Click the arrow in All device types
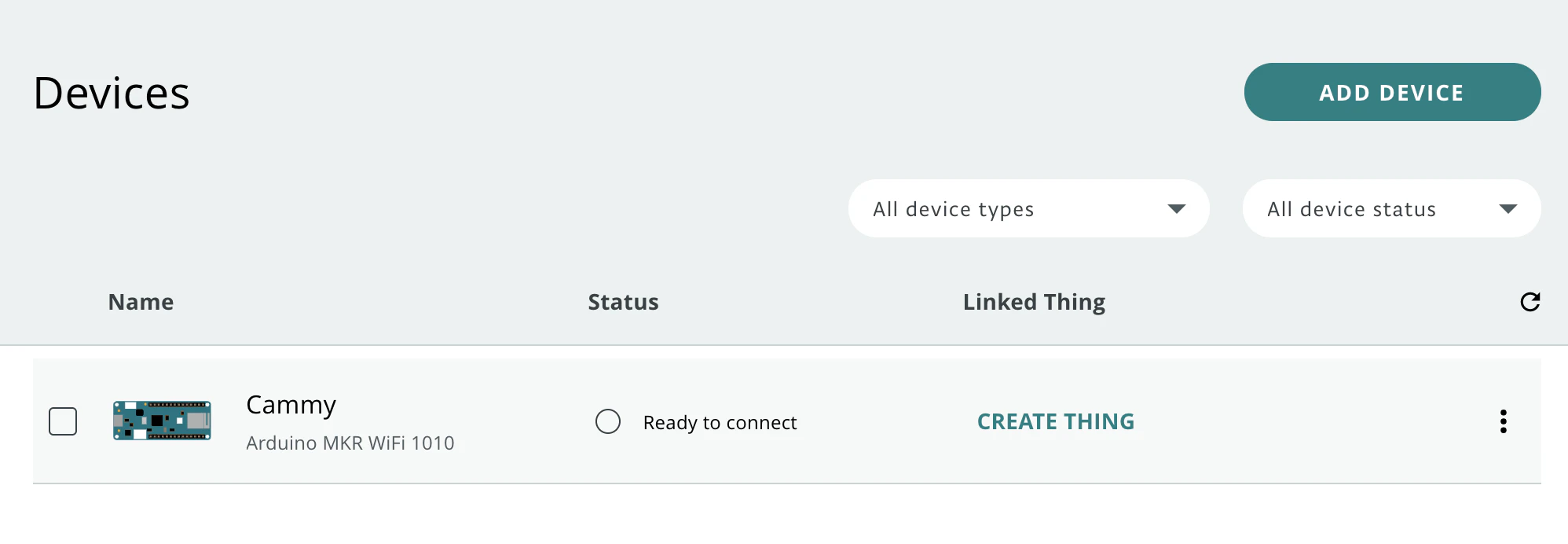 (x=1176, y=209)
